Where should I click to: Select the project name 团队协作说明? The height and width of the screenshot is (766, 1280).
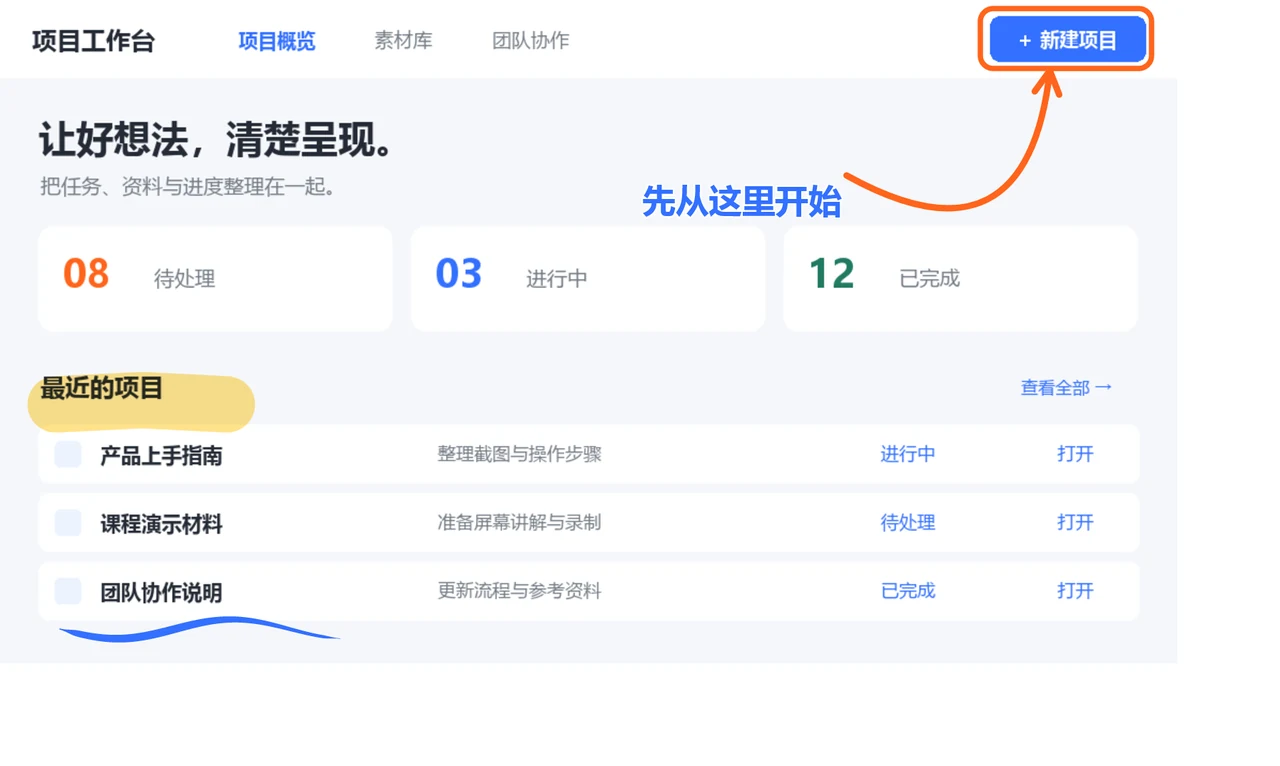tap(161, 593)
